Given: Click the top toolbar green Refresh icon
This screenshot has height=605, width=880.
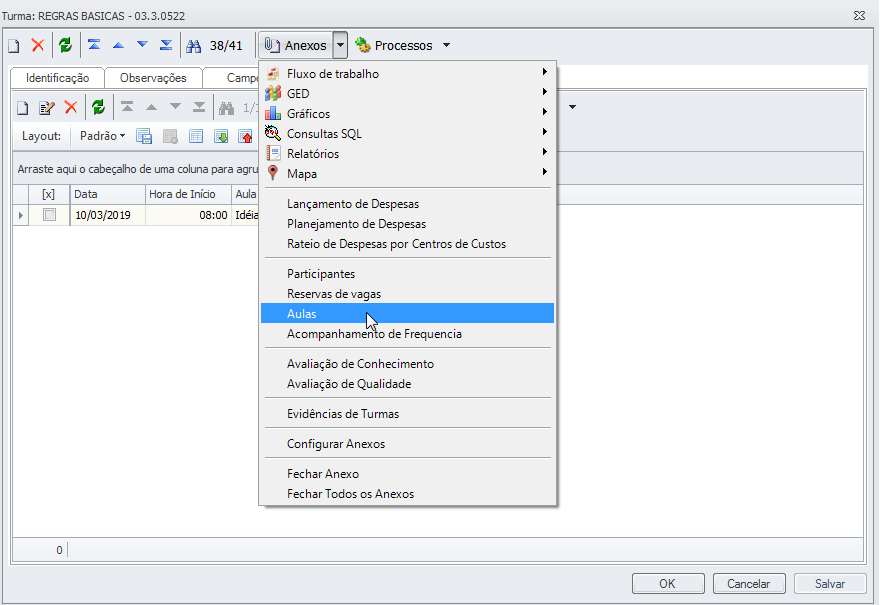Looking at the screenshot, I should pos(66,45).
